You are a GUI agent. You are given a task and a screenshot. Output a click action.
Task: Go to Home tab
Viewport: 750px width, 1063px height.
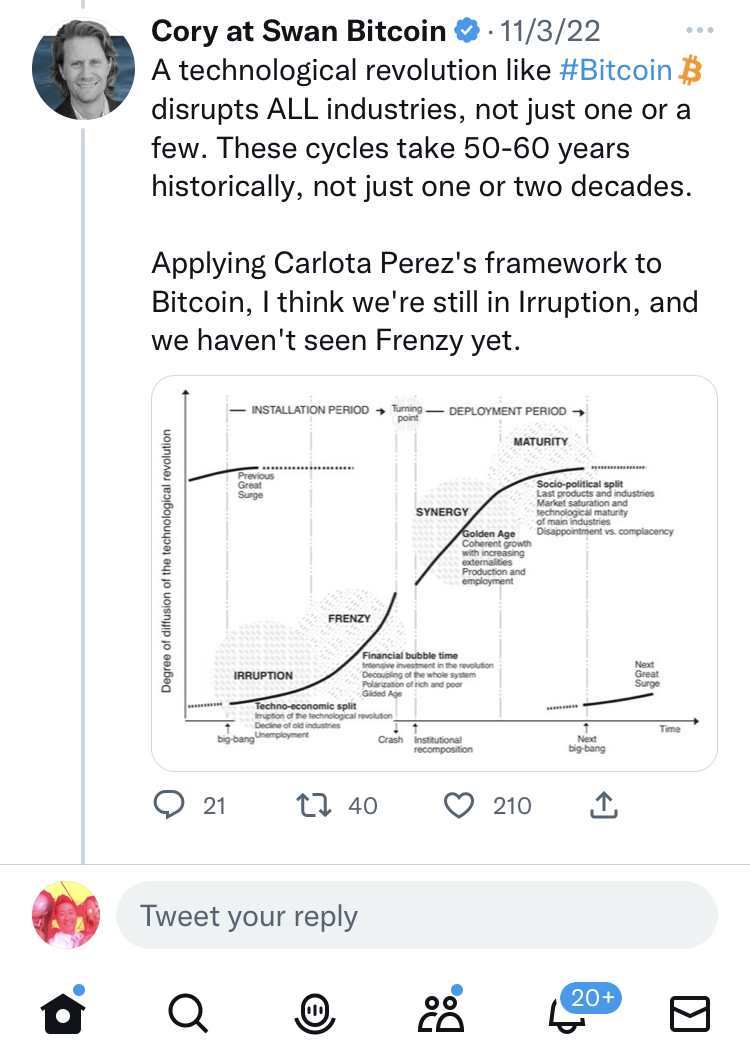(62, 1014)
